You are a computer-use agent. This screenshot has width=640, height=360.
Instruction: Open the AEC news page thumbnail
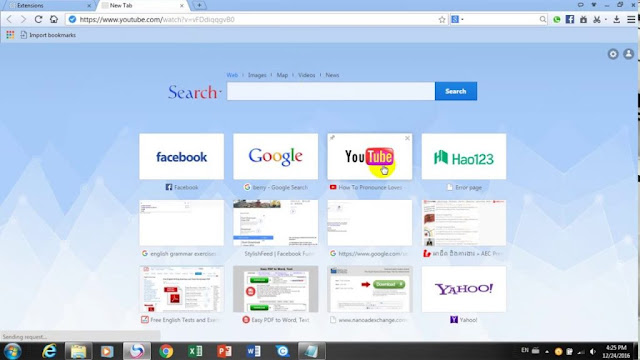click(x=464, y=223)
